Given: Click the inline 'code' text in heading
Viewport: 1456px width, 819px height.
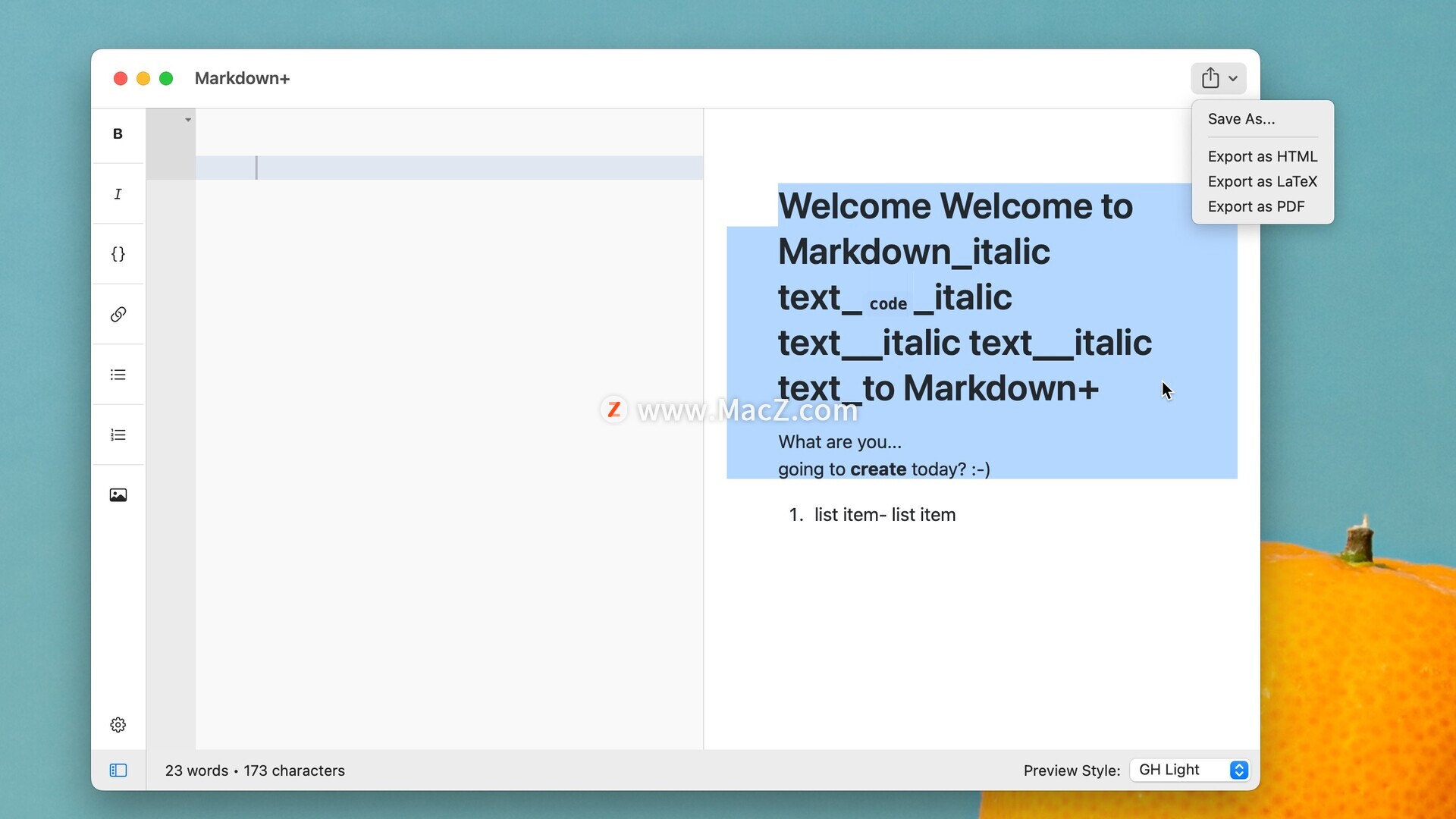Looking at the screenshot, I should 888,304.
